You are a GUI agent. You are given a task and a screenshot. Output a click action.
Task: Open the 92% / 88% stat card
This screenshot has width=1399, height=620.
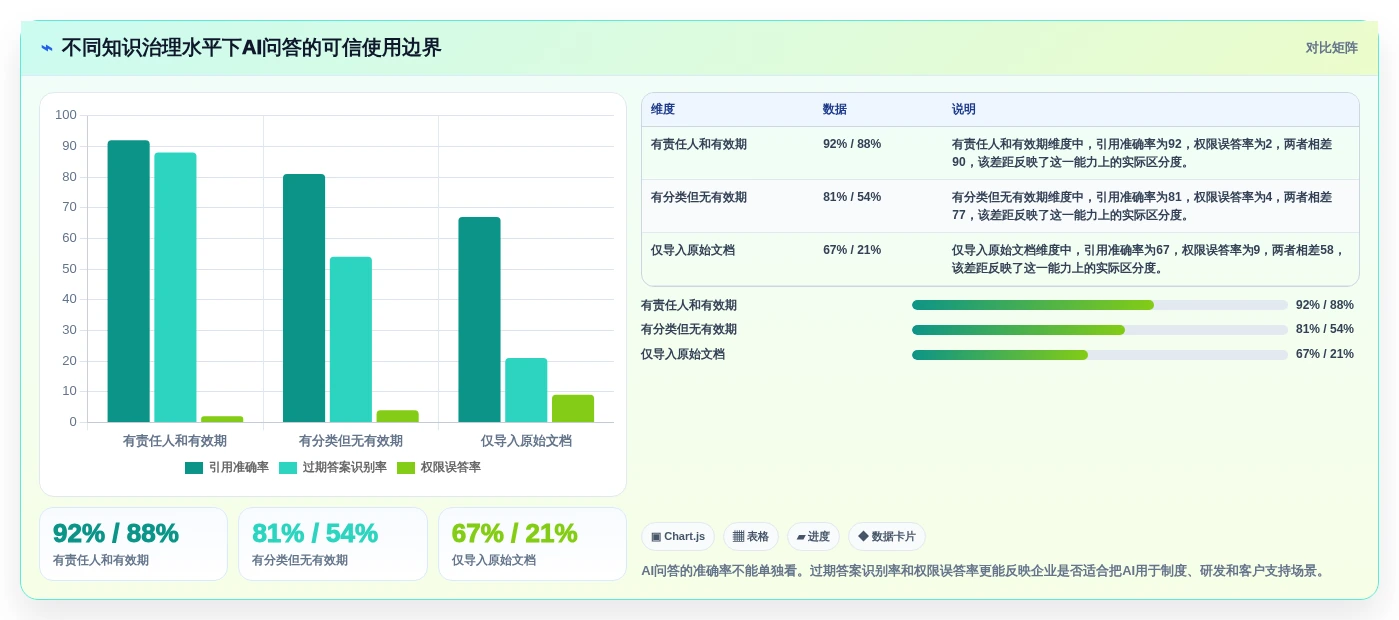[x=134, y=544]
